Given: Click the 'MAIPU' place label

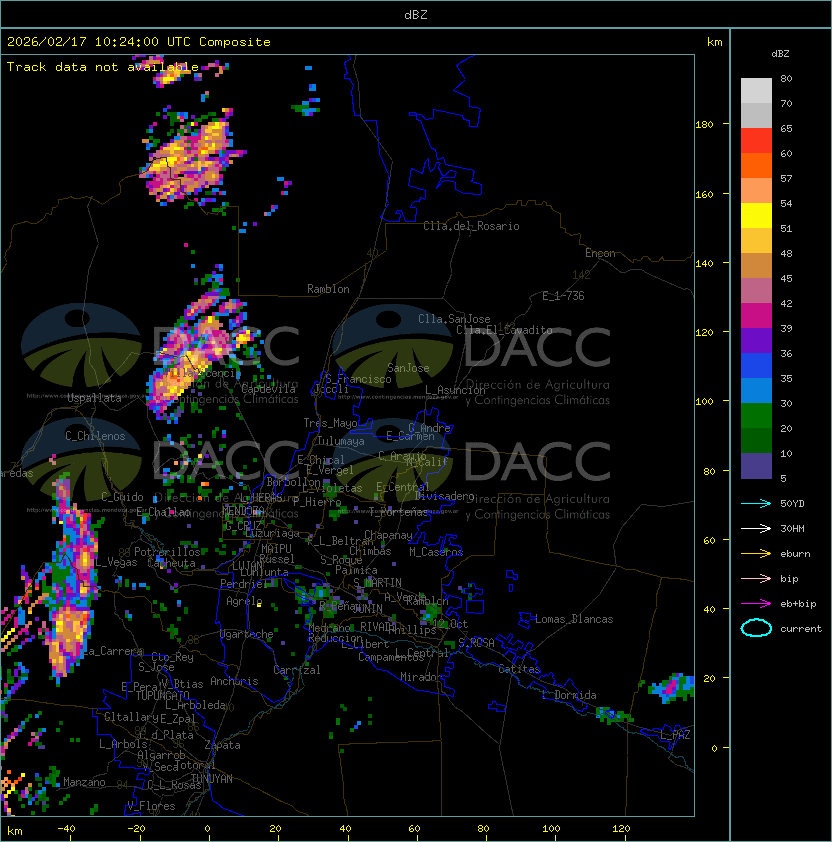Looking at the screenshot, I should click(x=276, y=549).
